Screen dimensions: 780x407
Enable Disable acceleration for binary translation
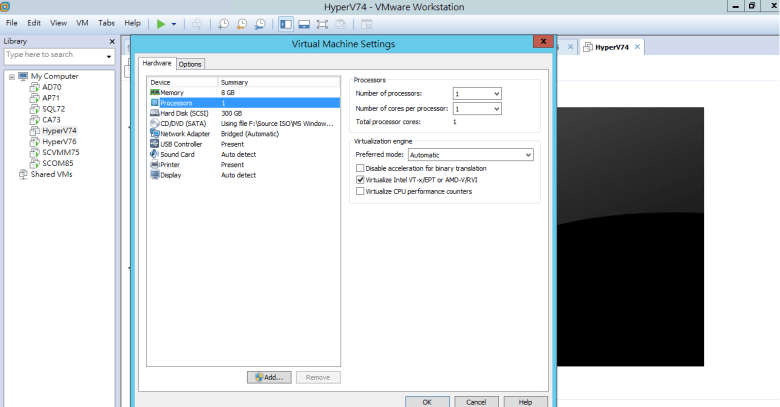point(361,168)
